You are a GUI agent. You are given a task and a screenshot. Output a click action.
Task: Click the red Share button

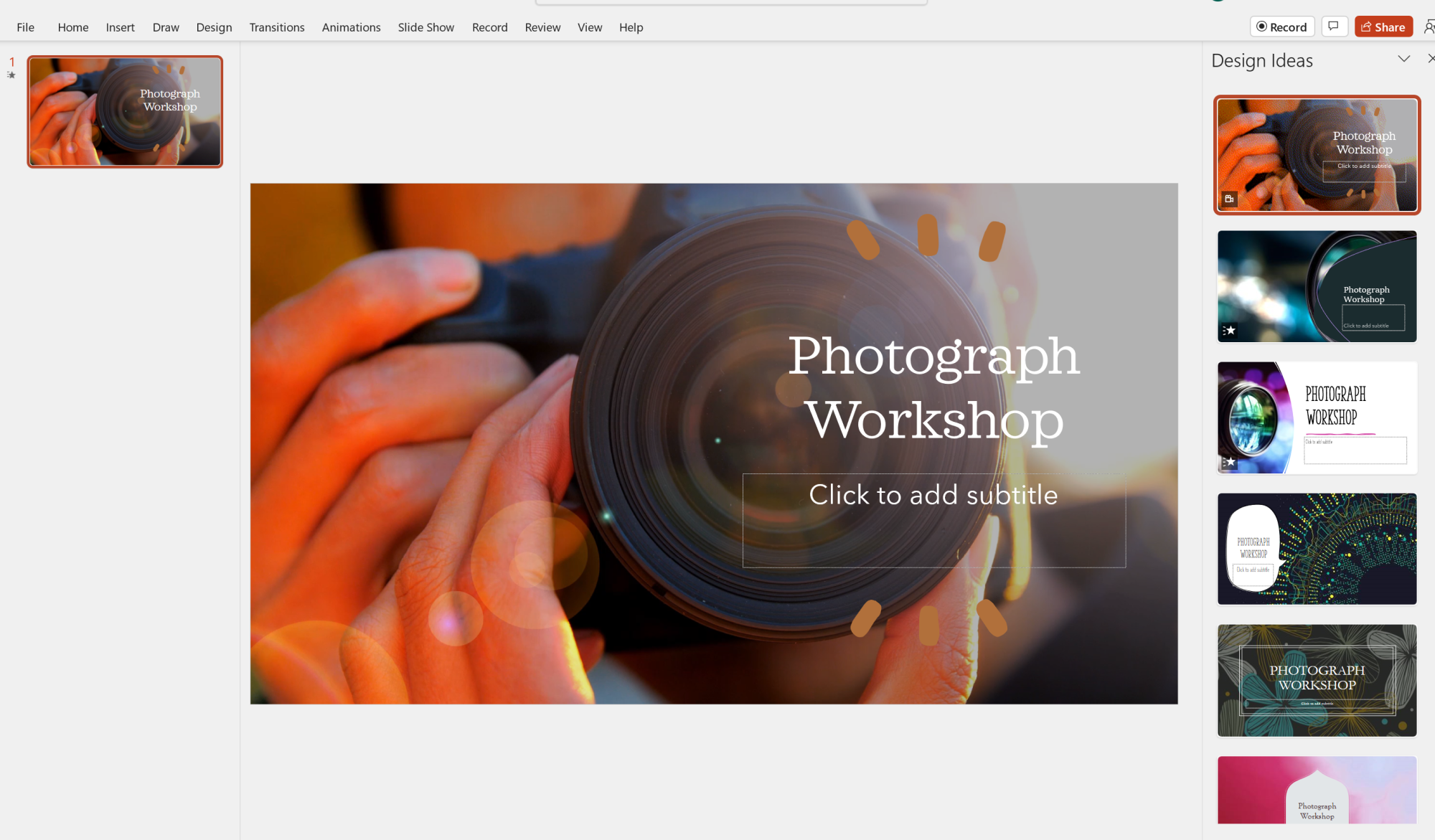[1383, 27]
